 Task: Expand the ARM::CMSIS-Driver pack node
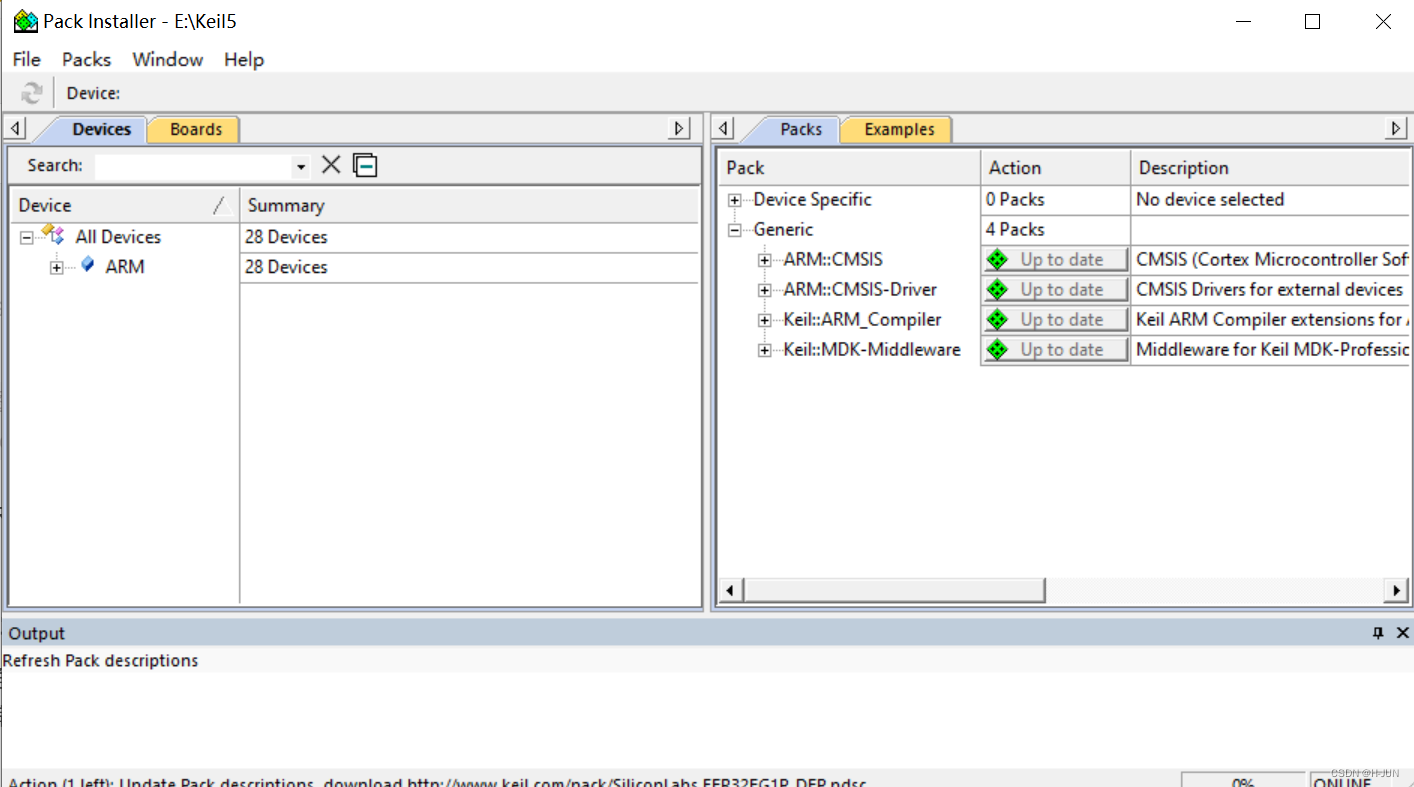point(765,290)
